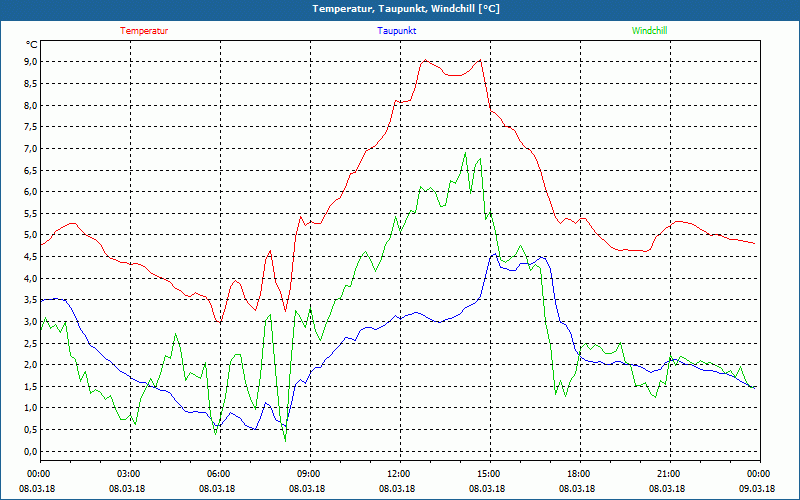
Task: Click the '6,0' y-axis value
Action: 31,192
